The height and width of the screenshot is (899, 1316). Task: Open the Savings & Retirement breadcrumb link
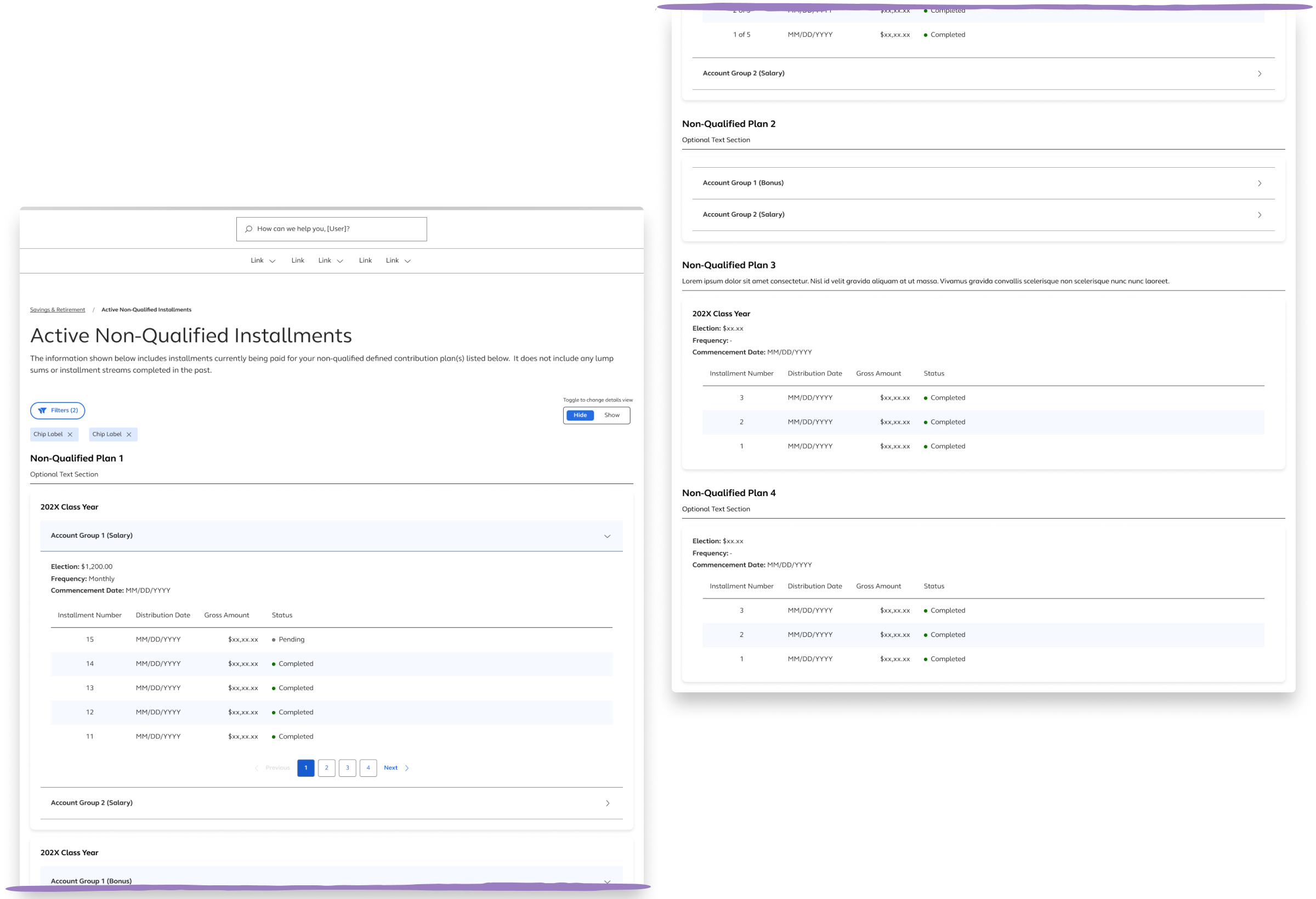pos(57,310)
